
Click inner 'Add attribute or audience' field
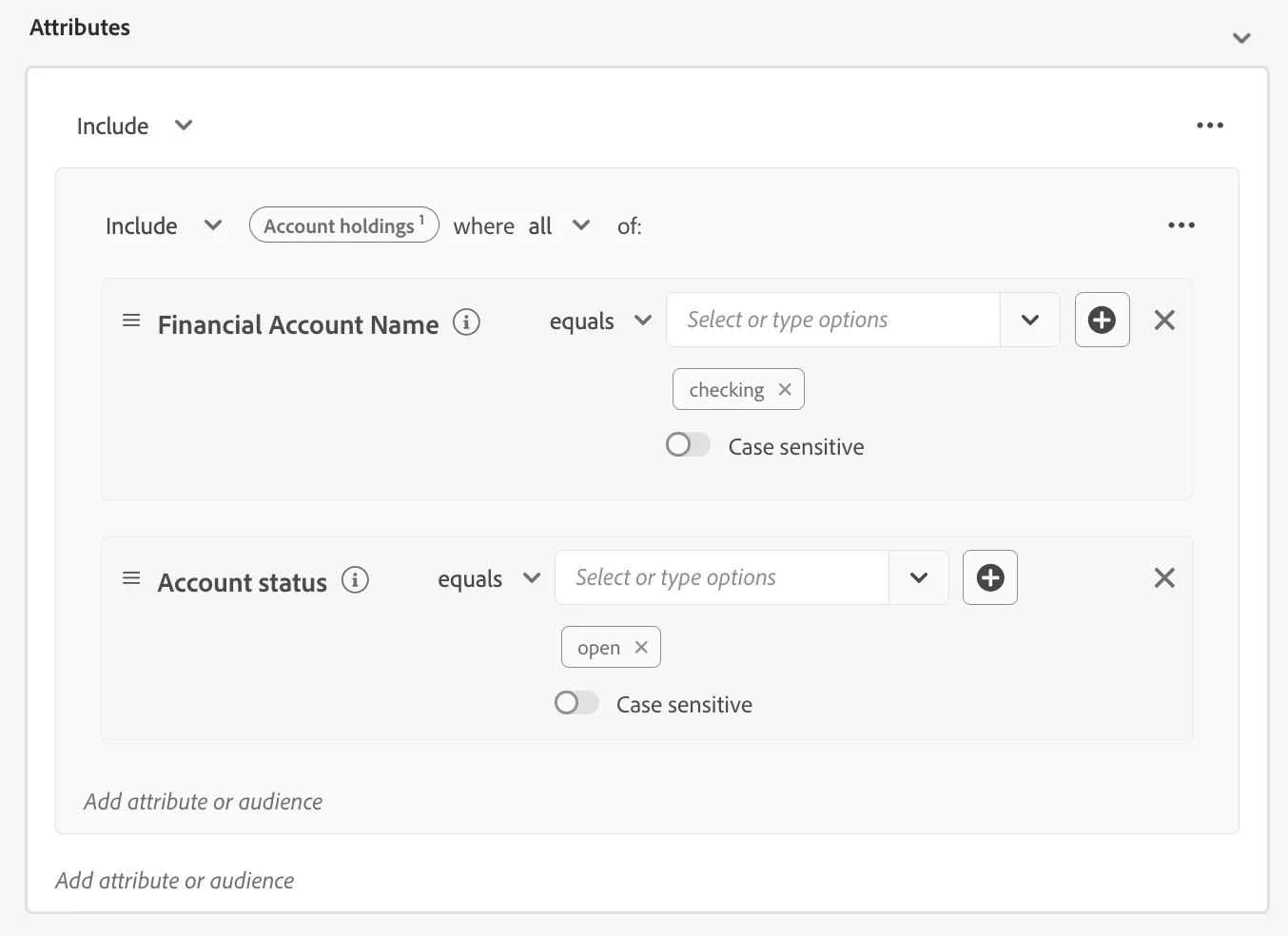point(203,802)
